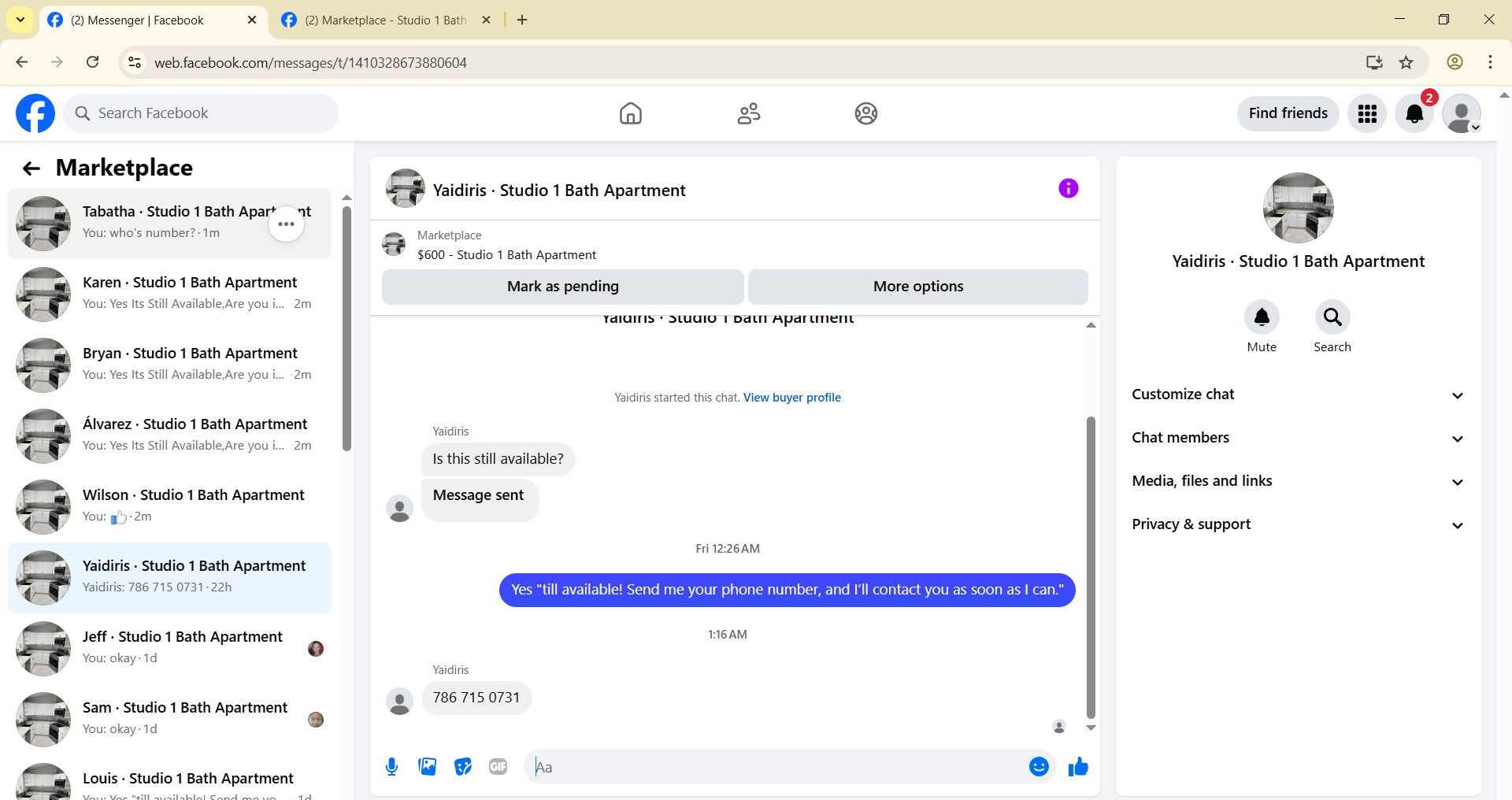Click the conversation list scrollbar
Screen dimensions: 1512x800
coord(346,328)
